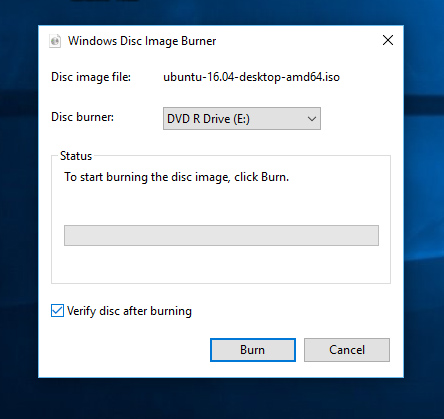
Task: Open the Disc burner drive dropdown
Action: pos(242,119)
